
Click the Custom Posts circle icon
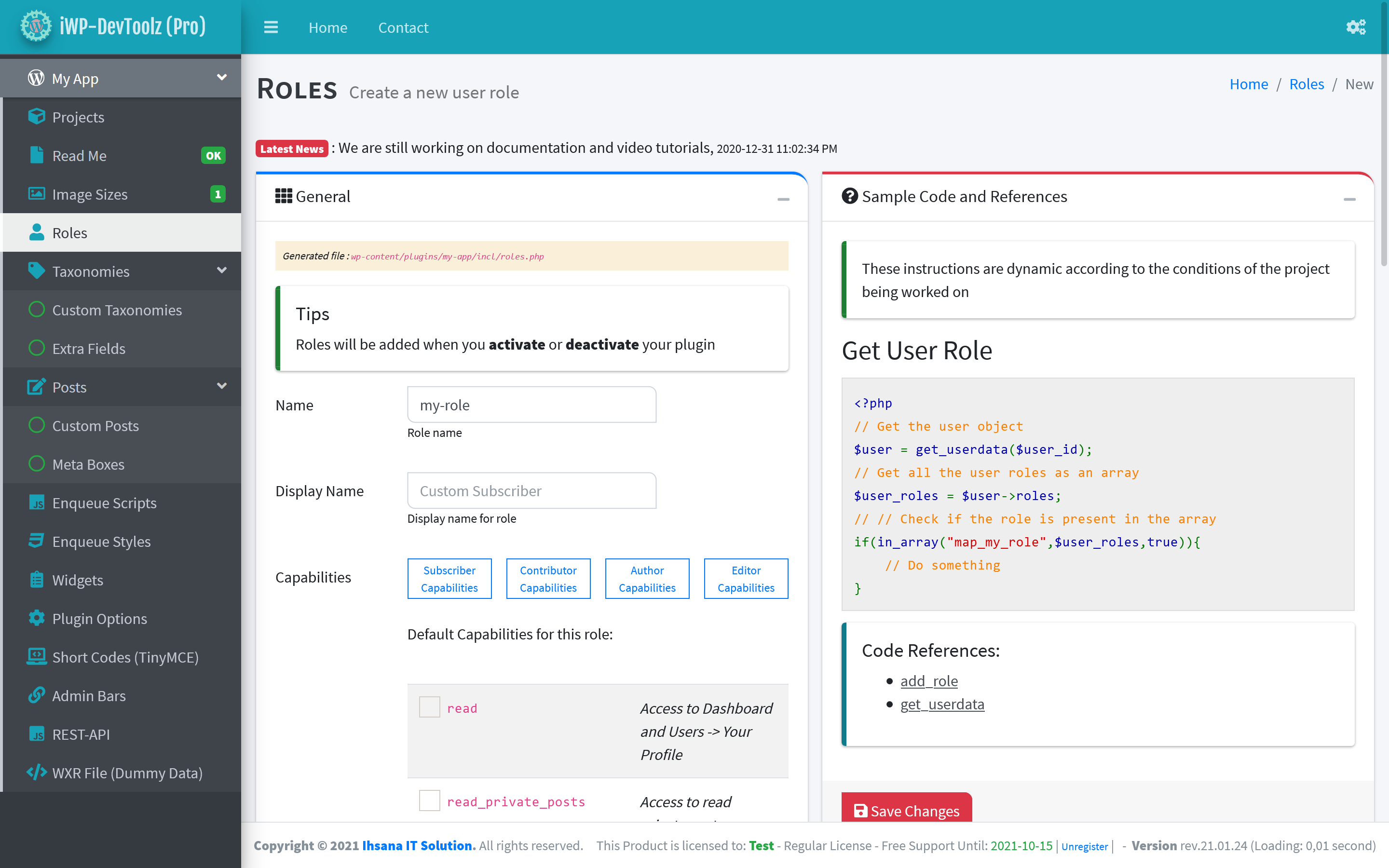pos(36,425)
